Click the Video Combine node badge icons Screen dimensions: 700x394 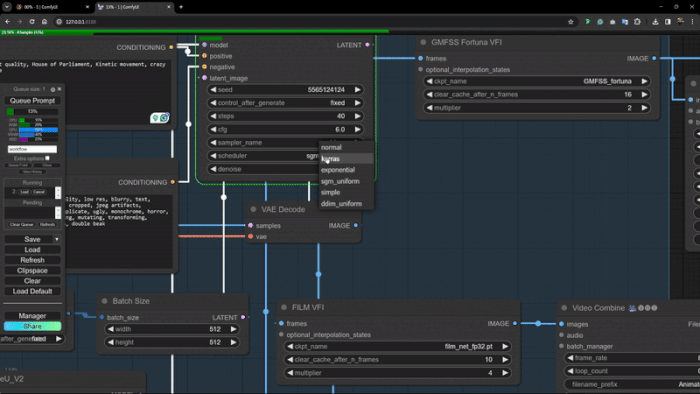click(642, 308)
